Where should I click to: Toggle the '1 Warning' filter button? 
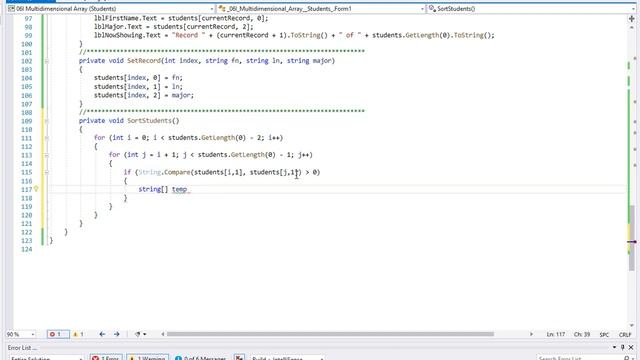[147, 357]
